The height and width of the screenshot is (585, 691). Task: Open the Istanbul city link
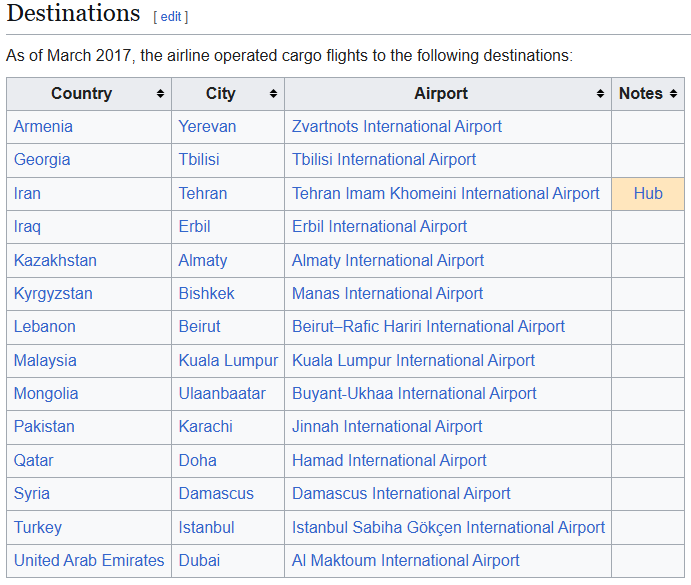click(x=206, y=528)
